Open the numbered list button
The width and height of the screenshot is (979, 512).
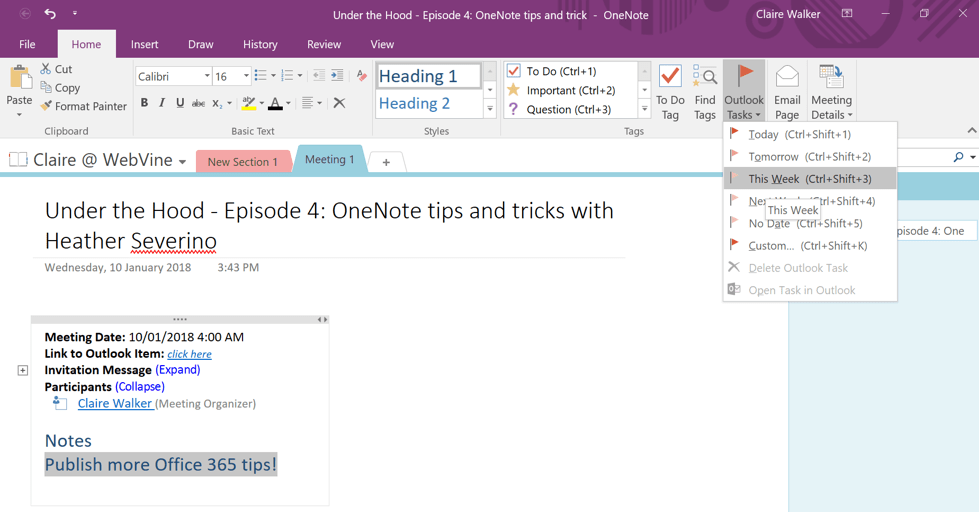click(x=287, y=76)
